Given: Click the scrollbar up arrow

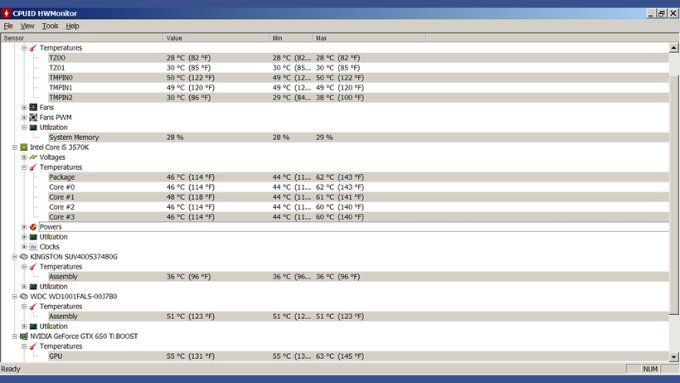Looking at the screenshot, I should (673, 48).
